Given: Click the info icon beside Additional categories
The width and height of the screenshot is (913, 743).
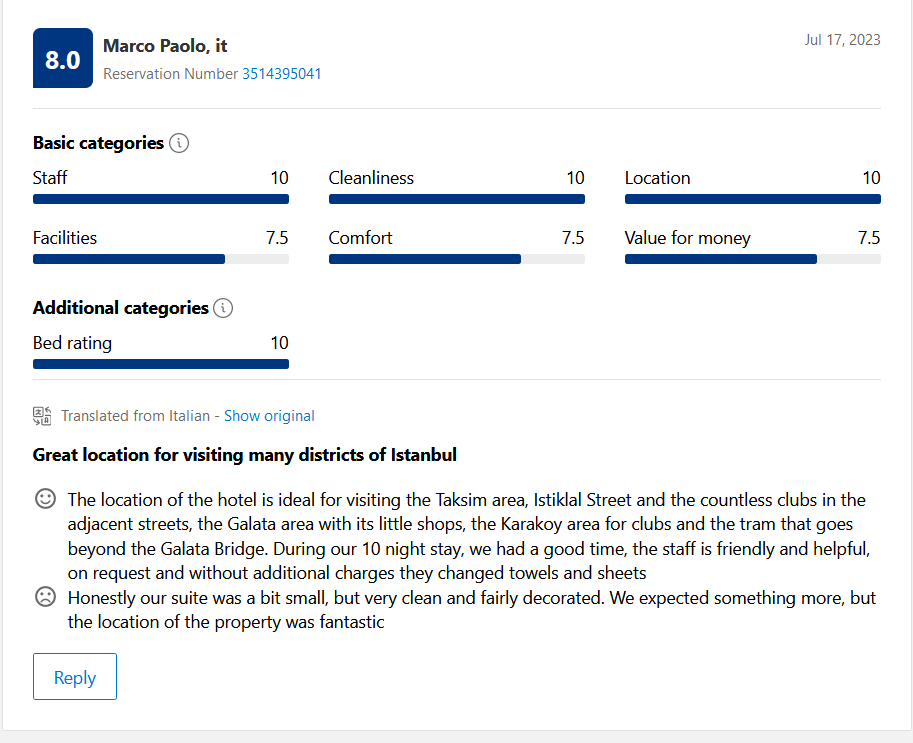Looking at the screenshot, I should click(223, 308).
